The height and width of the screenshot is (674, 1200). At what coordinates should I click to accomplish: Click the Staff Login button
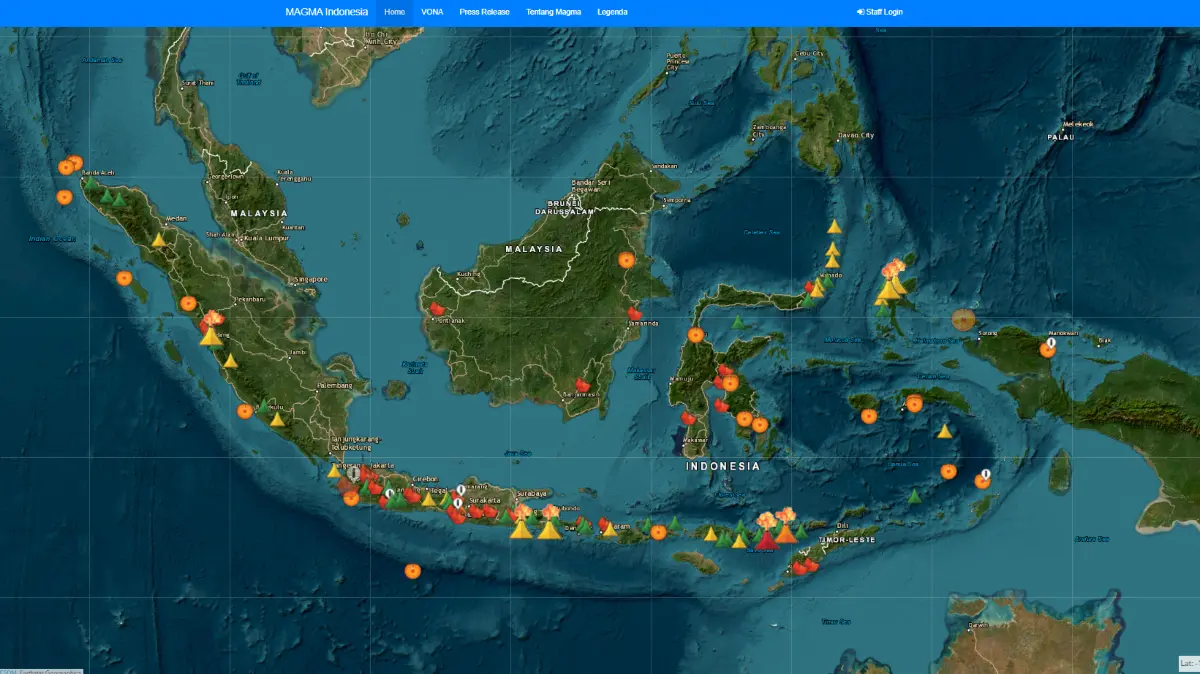click(x=879, y=12)
